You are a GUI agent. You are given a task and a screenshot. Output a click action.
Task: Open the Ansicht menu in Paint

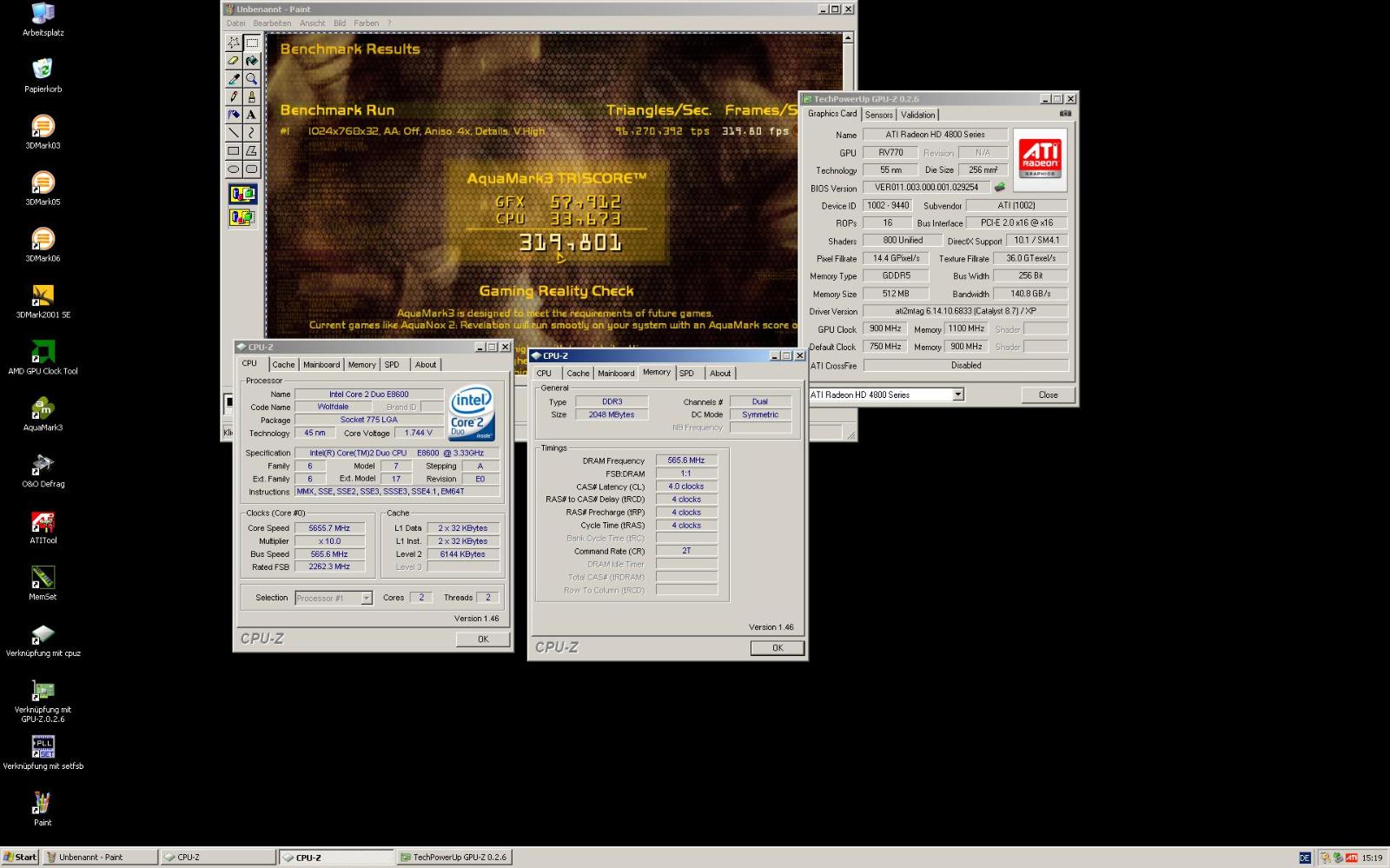[x=312, y=23]
